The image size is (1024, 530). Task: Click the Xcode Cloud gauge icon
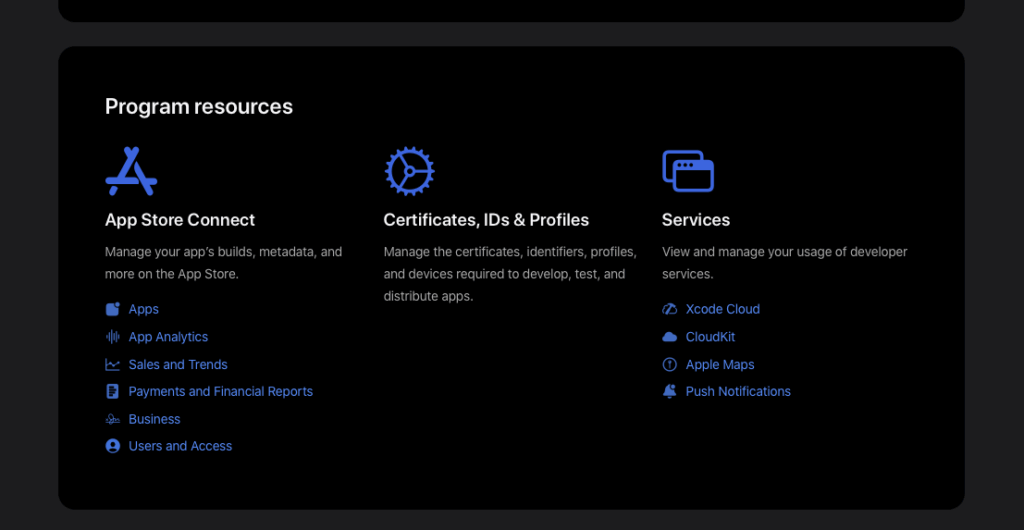click(670, 310)
